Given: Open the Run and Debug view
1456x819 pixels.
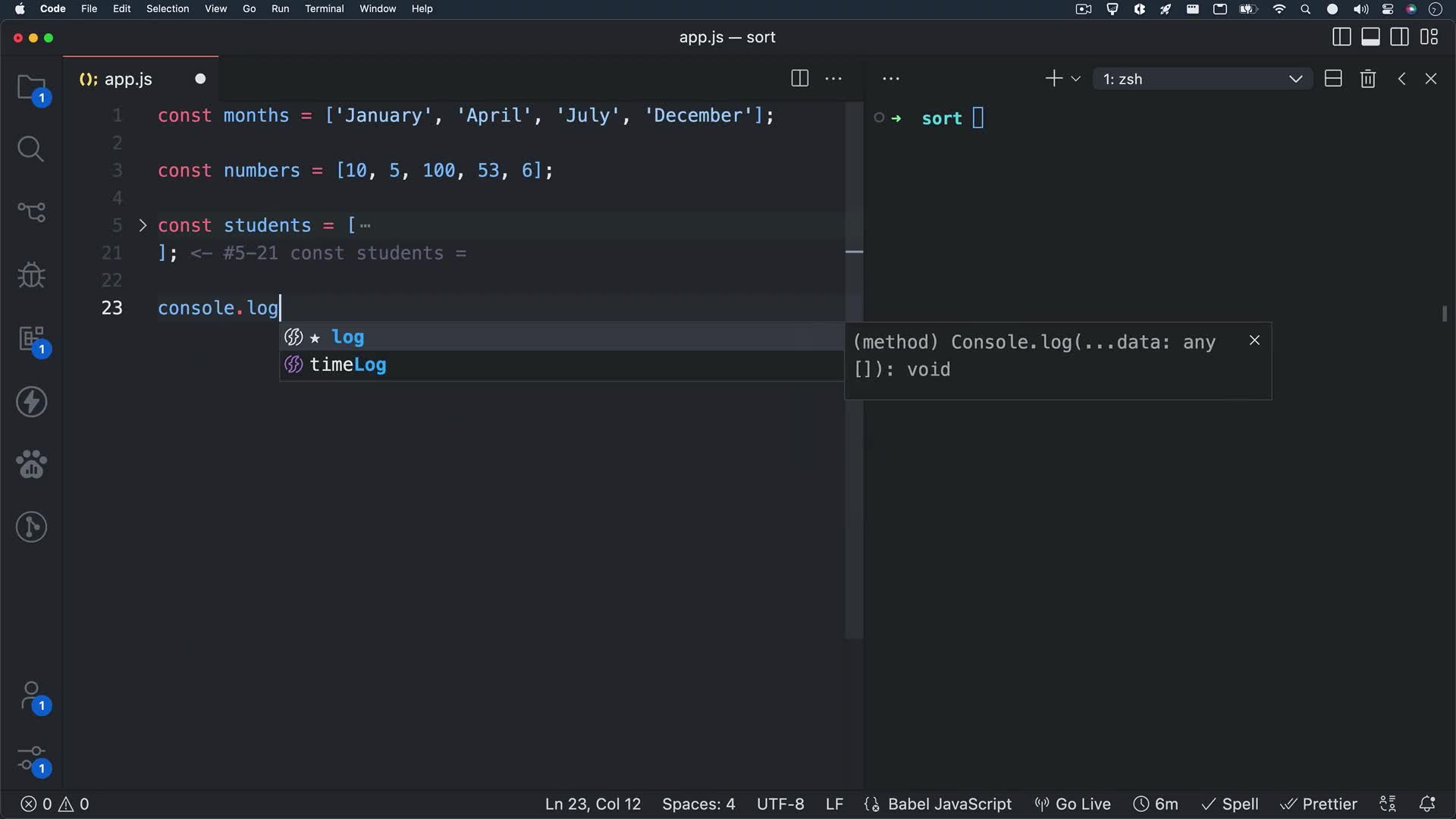Looking at the screenshot, I should (x=32, y=275).
